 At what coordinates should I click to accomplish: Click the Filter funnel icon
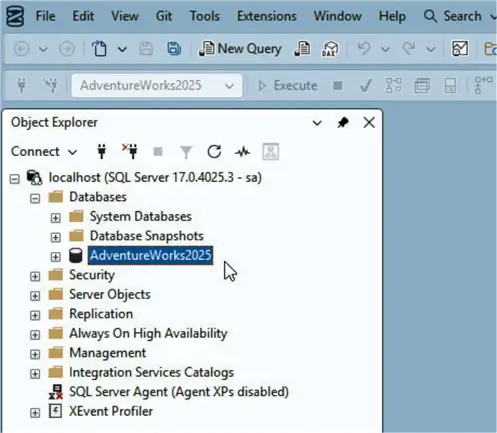(186, 152)
